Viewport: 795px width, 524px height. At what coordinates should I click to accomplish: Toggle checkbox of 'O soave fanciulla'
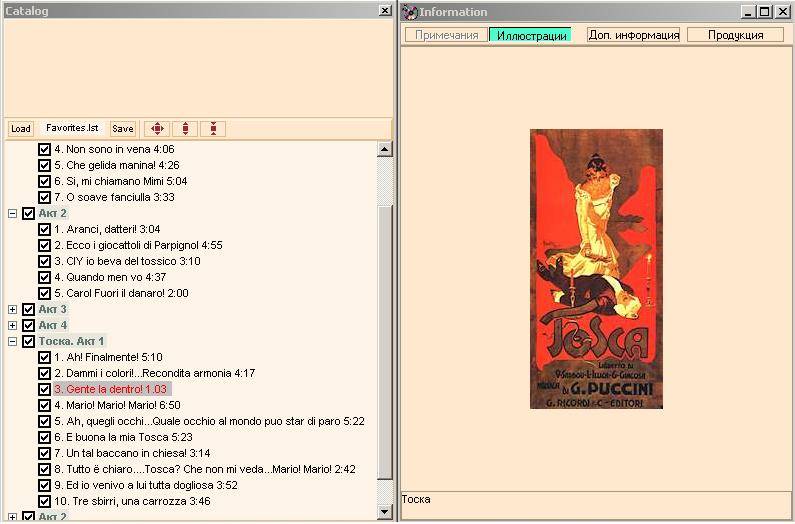click(45, 197)
